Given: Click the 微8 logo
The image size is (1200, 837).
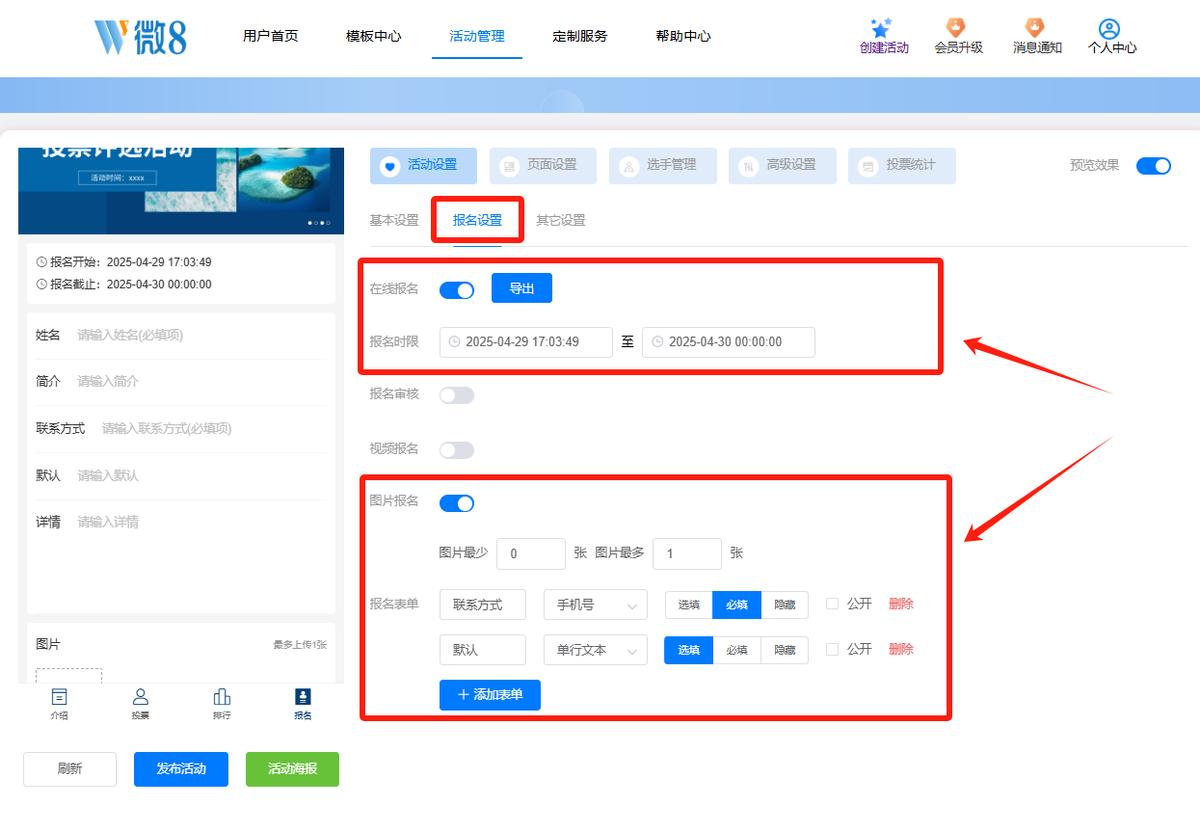Looking at the screenshot, I should (140, 36).
